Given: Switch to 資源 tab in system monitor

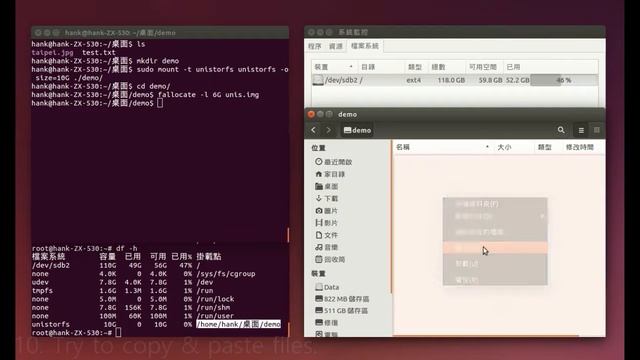Looking at the screenshot, I should (x=336, y=46).
